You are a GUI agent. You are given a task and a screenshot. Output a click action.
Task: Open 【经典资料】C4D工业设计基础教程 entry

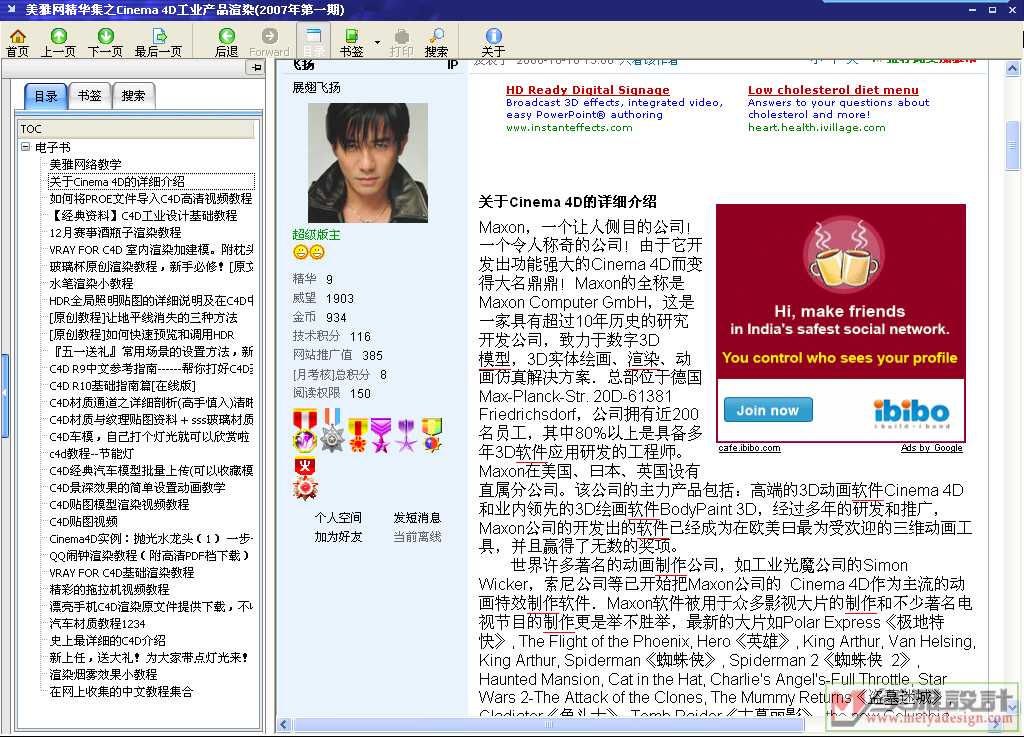[144, 215]
